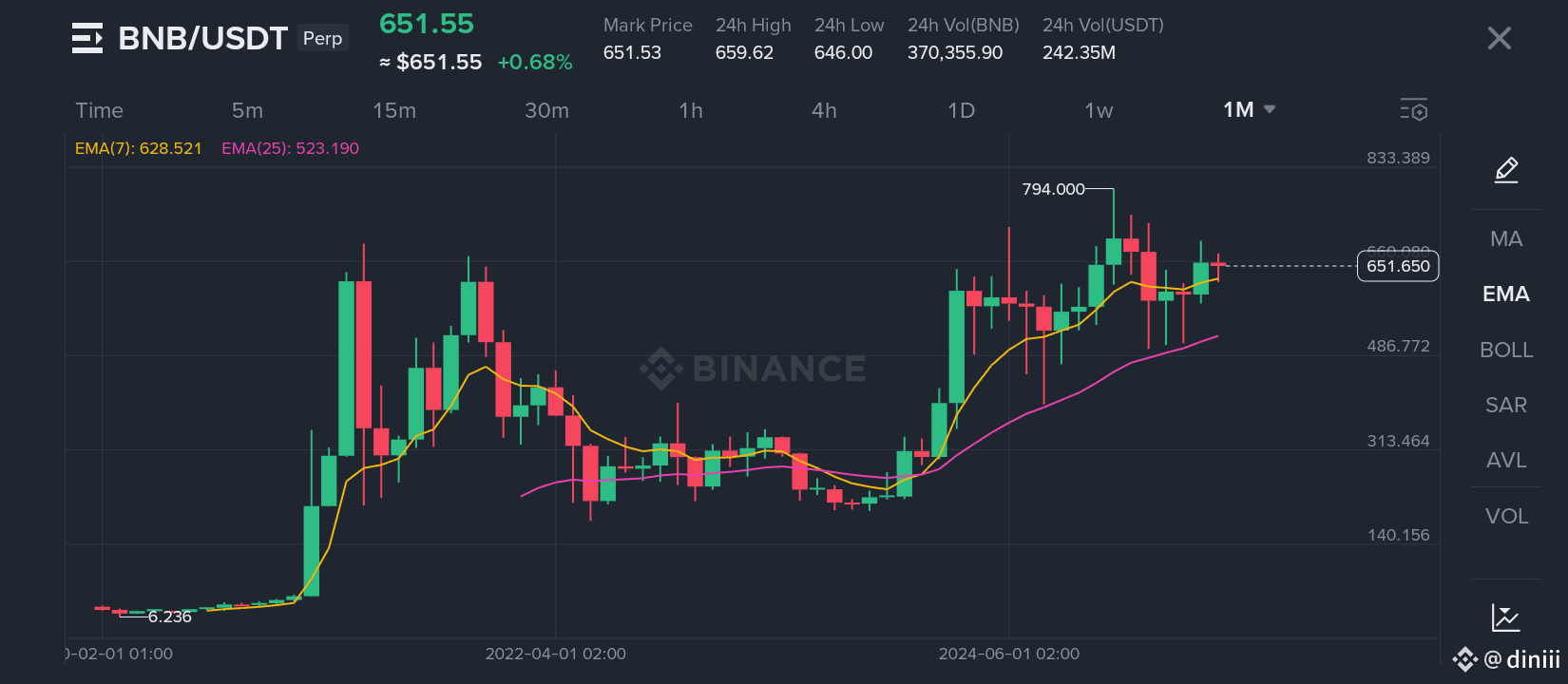Close the full-screen chart view
The image size is (1568, 684).
(1500, 38)
